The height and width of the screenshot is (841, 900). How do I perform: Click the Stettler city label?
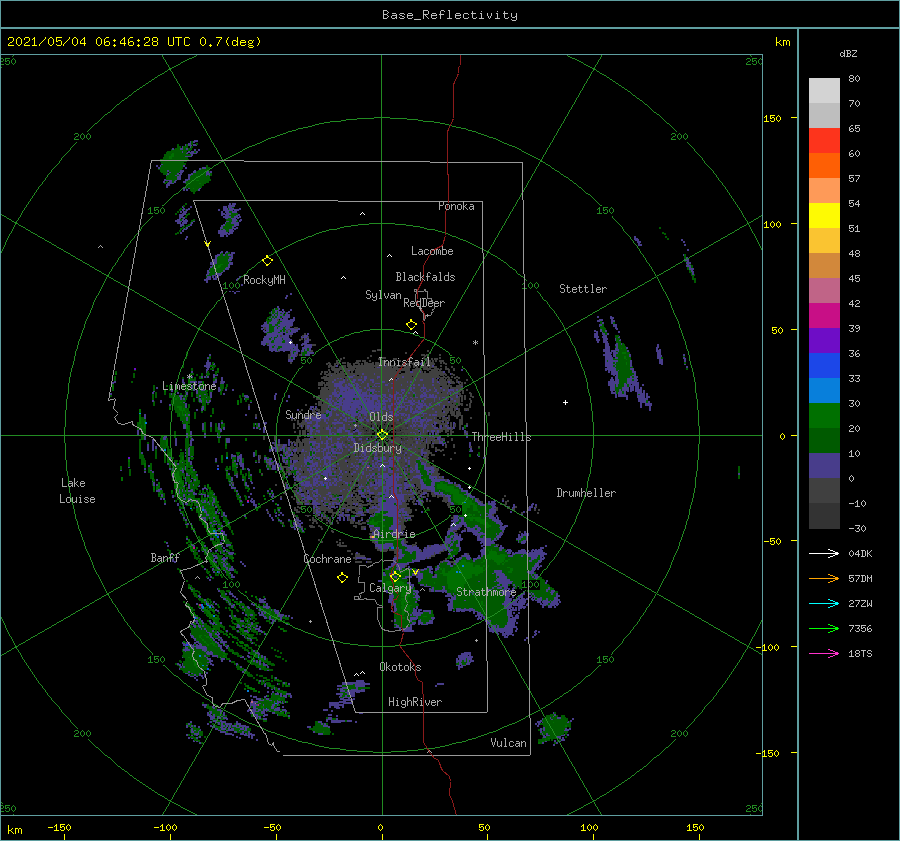point(583,289)
